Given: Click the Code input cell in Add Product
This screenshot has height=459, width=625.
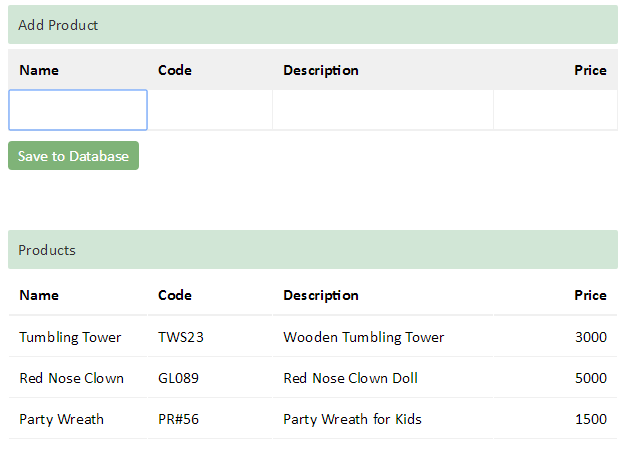Looking at the screenshot, I should click(210, 110).
